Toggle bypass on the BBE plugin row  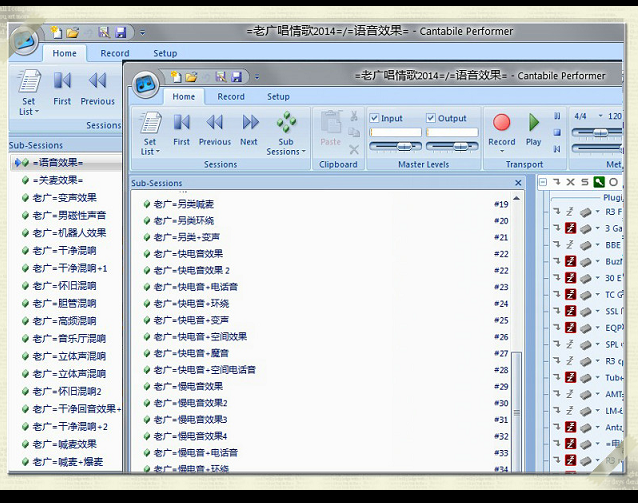point(570,245)
